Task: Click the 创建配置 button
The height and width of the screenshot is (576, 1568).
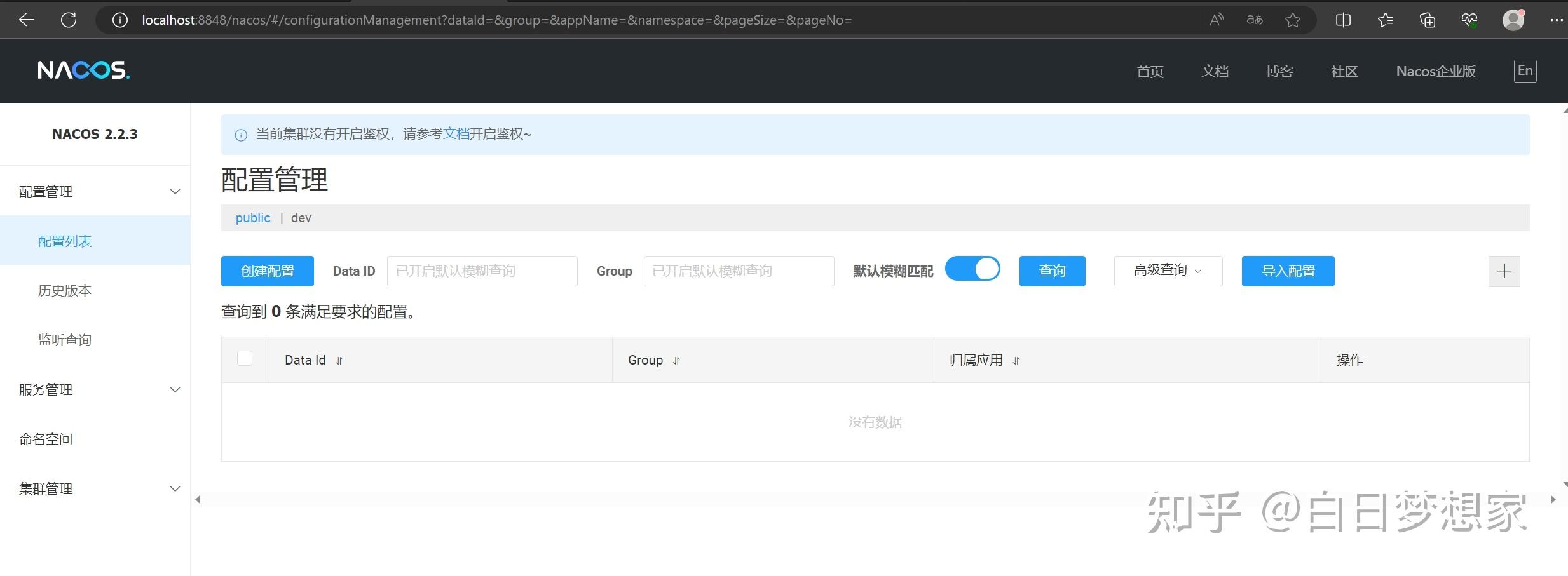Action: coord(267,271)
